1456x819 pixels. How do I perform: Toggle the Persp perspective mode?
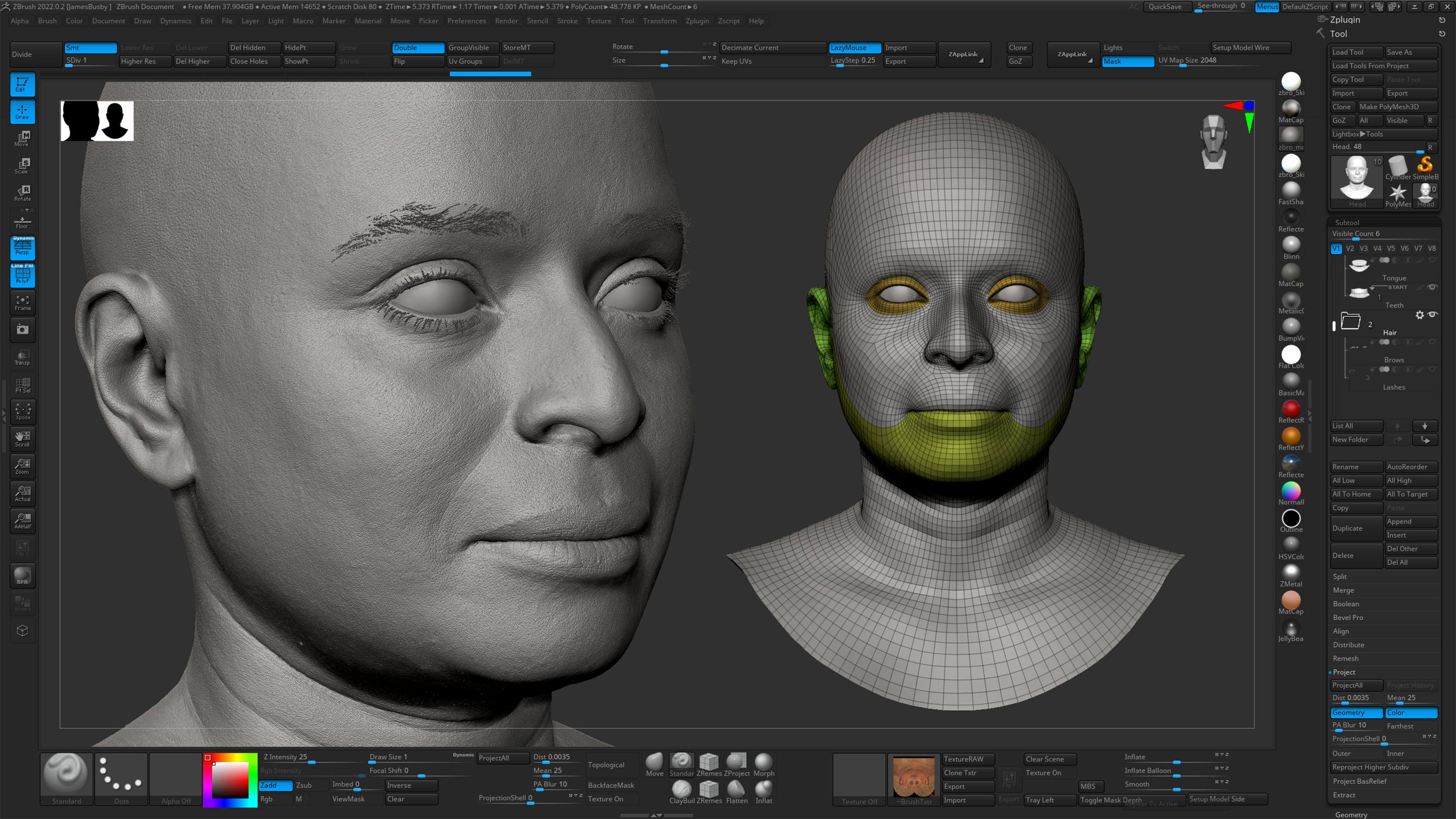click(x=22, y=247)
